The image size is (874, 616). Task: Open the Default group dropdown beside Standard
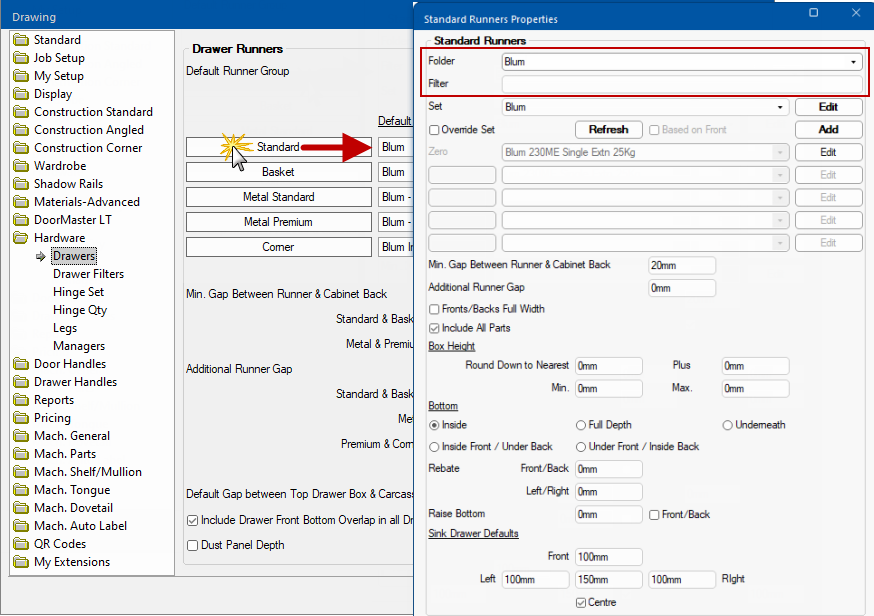click(x=396, y=147)
